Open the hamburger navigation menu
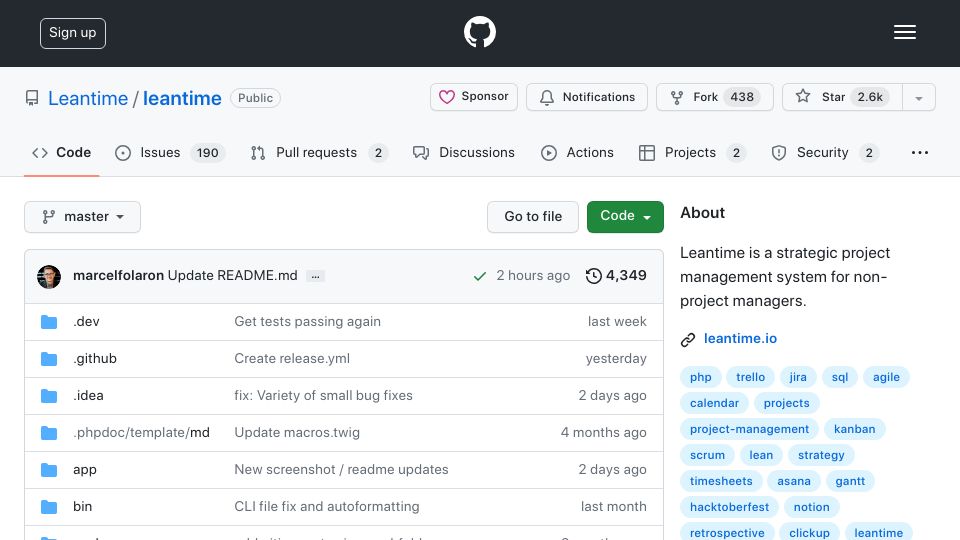960x540 pixels. [x=904, y=32]
